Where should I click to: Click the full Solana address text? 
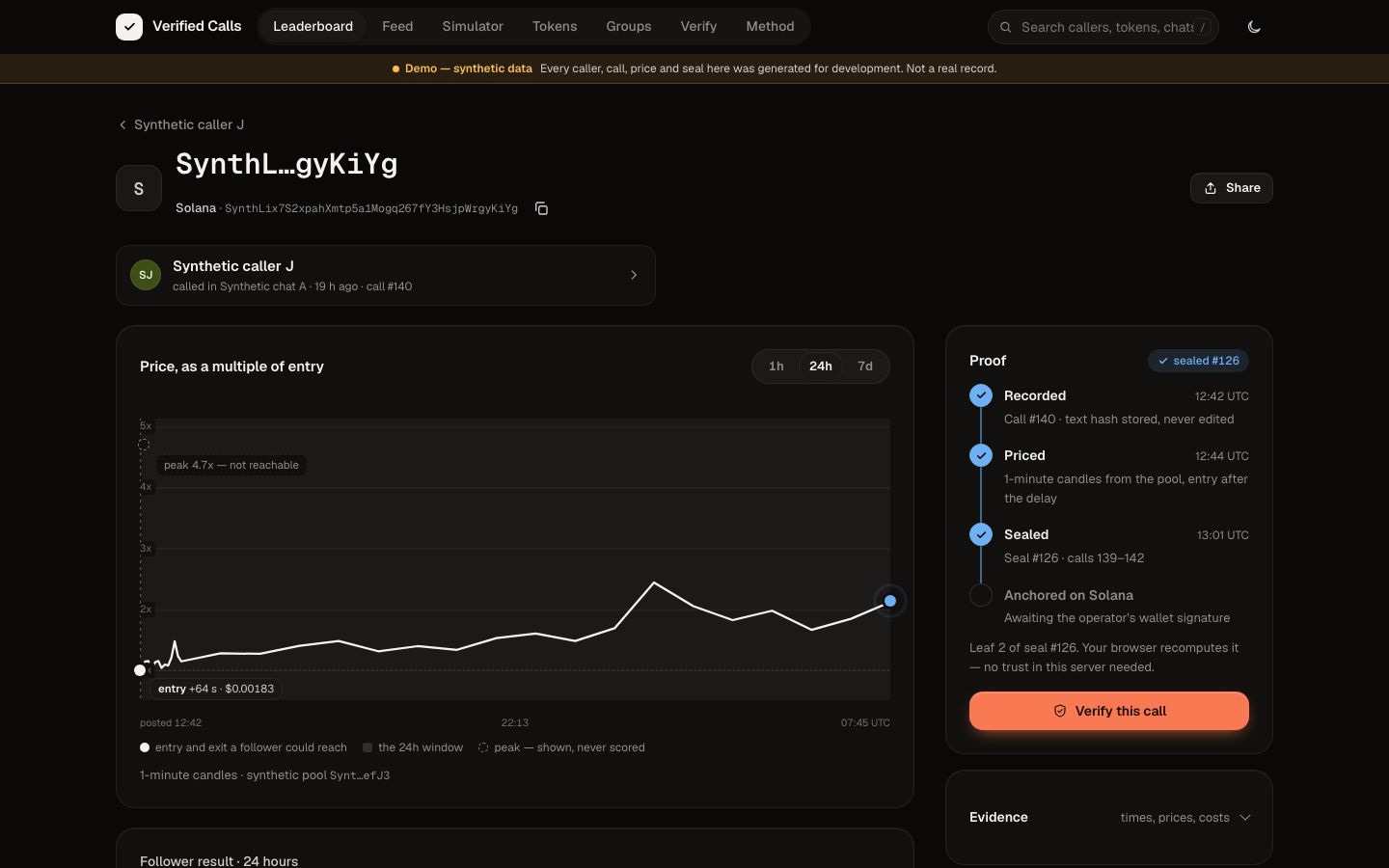pyautogui.click(x=371, y=208)
